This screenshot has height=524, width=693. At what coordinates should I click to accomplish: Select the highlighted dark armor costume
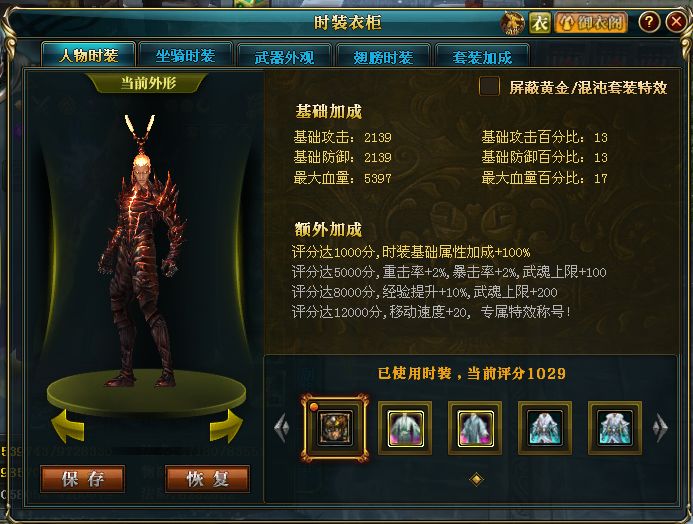[x=335, y=428]
